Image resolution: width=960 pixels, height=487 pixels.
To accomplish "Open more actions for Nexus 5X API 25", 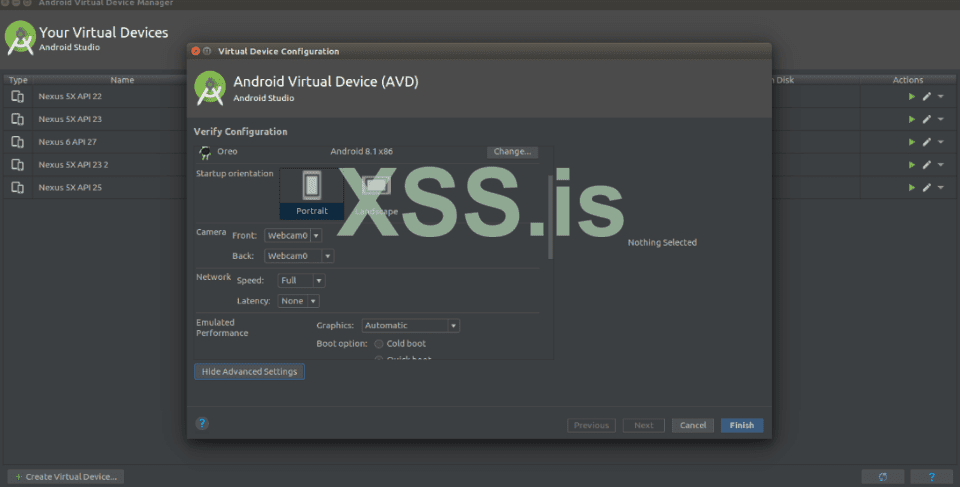I will [x=941, y=187].
